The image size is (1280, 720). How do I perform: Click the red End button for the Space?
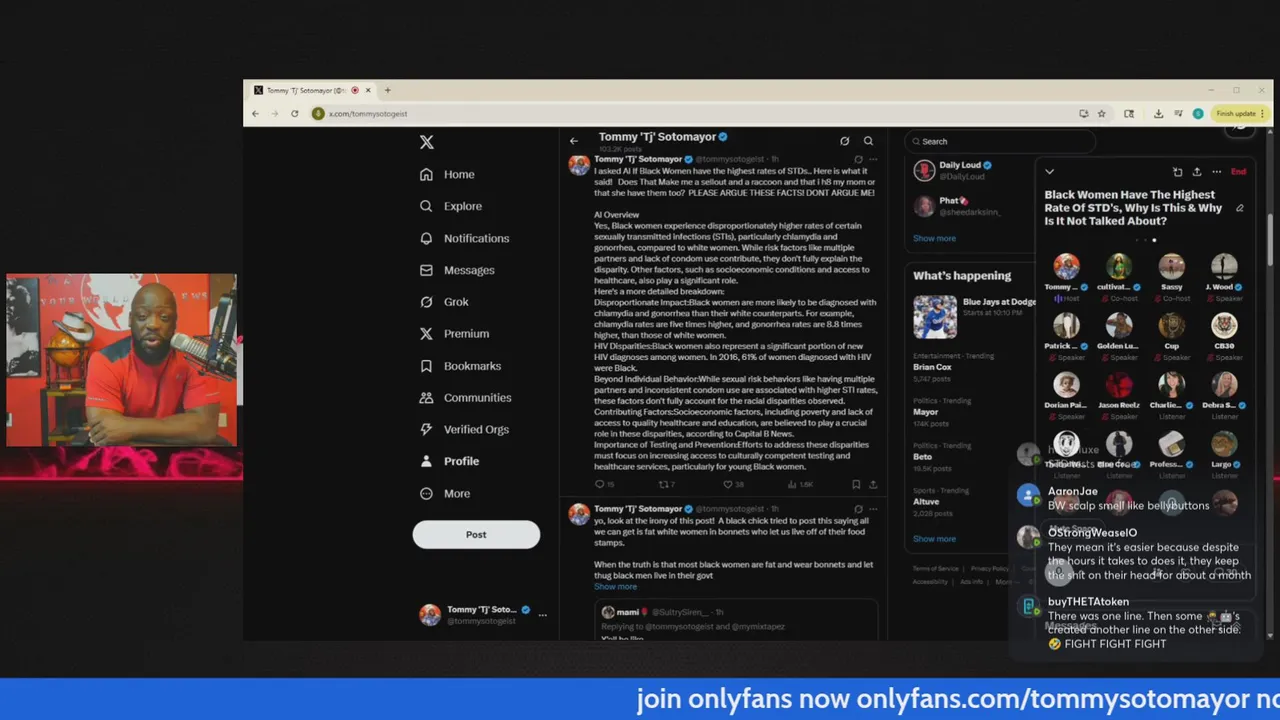tap(1238, 172)
